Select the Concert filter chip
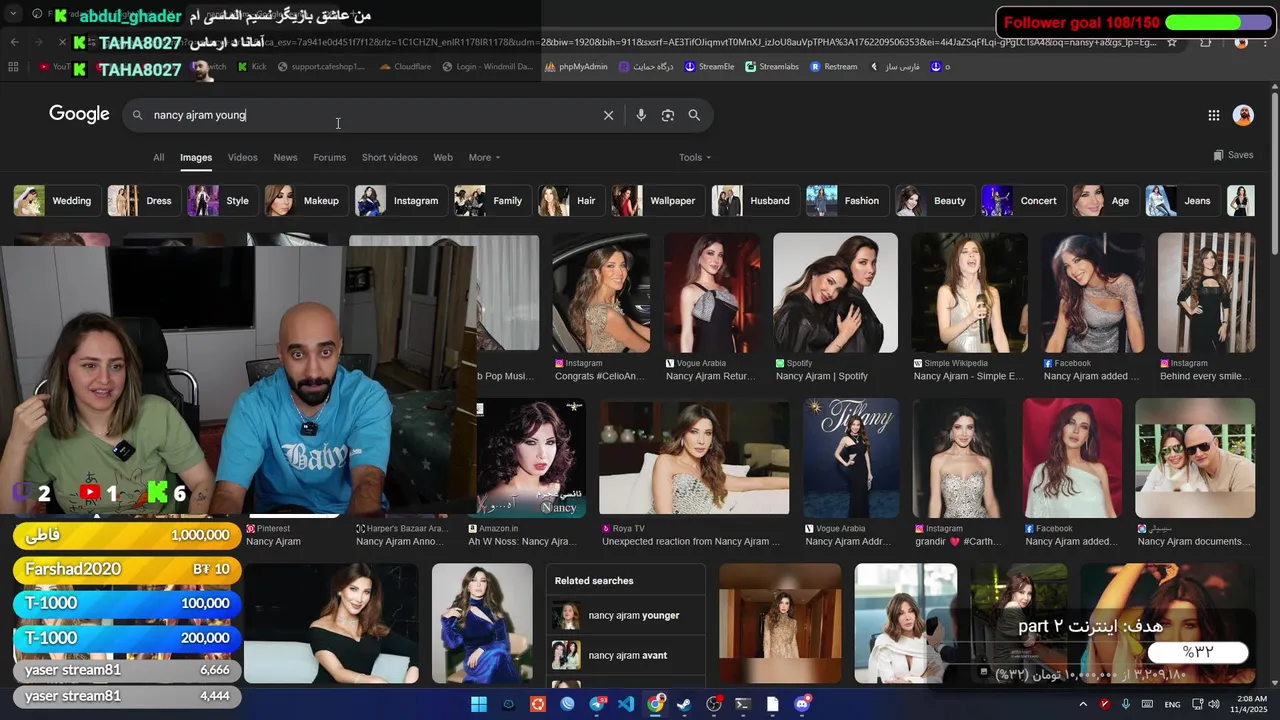Image resolution: width=1280 pixels, height=720 pixels. 1022,201
